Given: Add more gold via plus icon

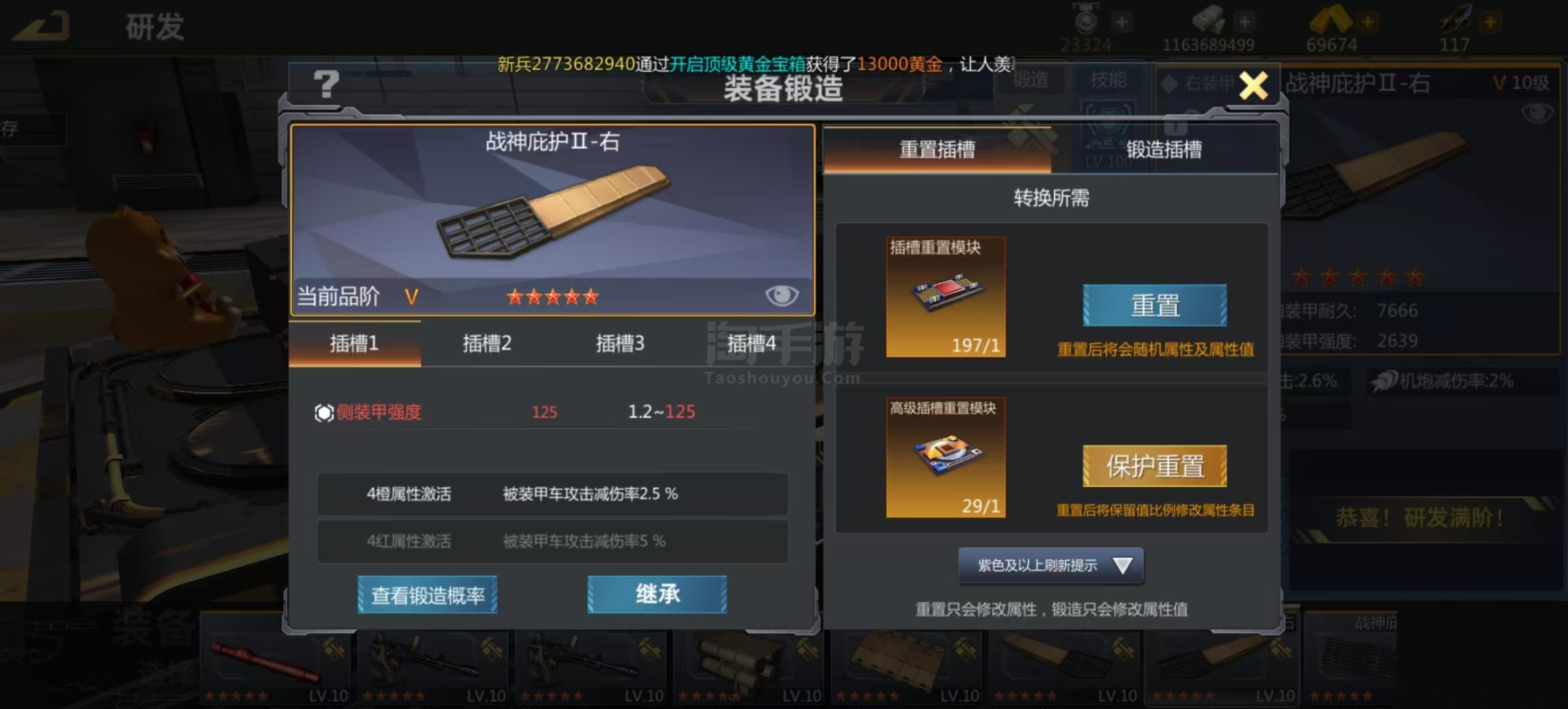Looking at the screenshot, I should pos(1367,22).
